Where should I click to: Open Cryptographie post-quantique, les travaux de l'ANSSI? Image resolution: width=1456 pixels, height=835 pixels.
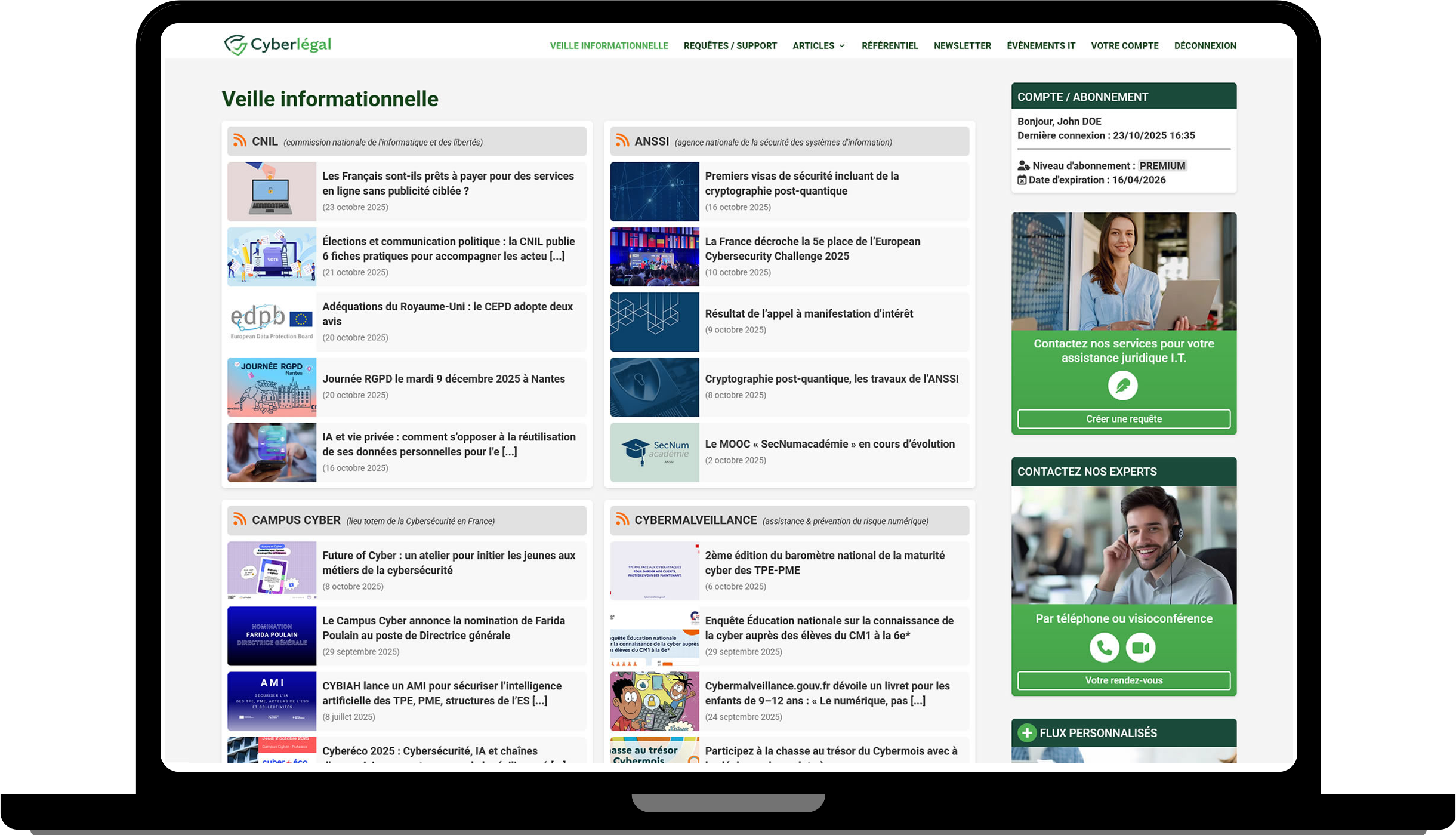tap(832, 379)
